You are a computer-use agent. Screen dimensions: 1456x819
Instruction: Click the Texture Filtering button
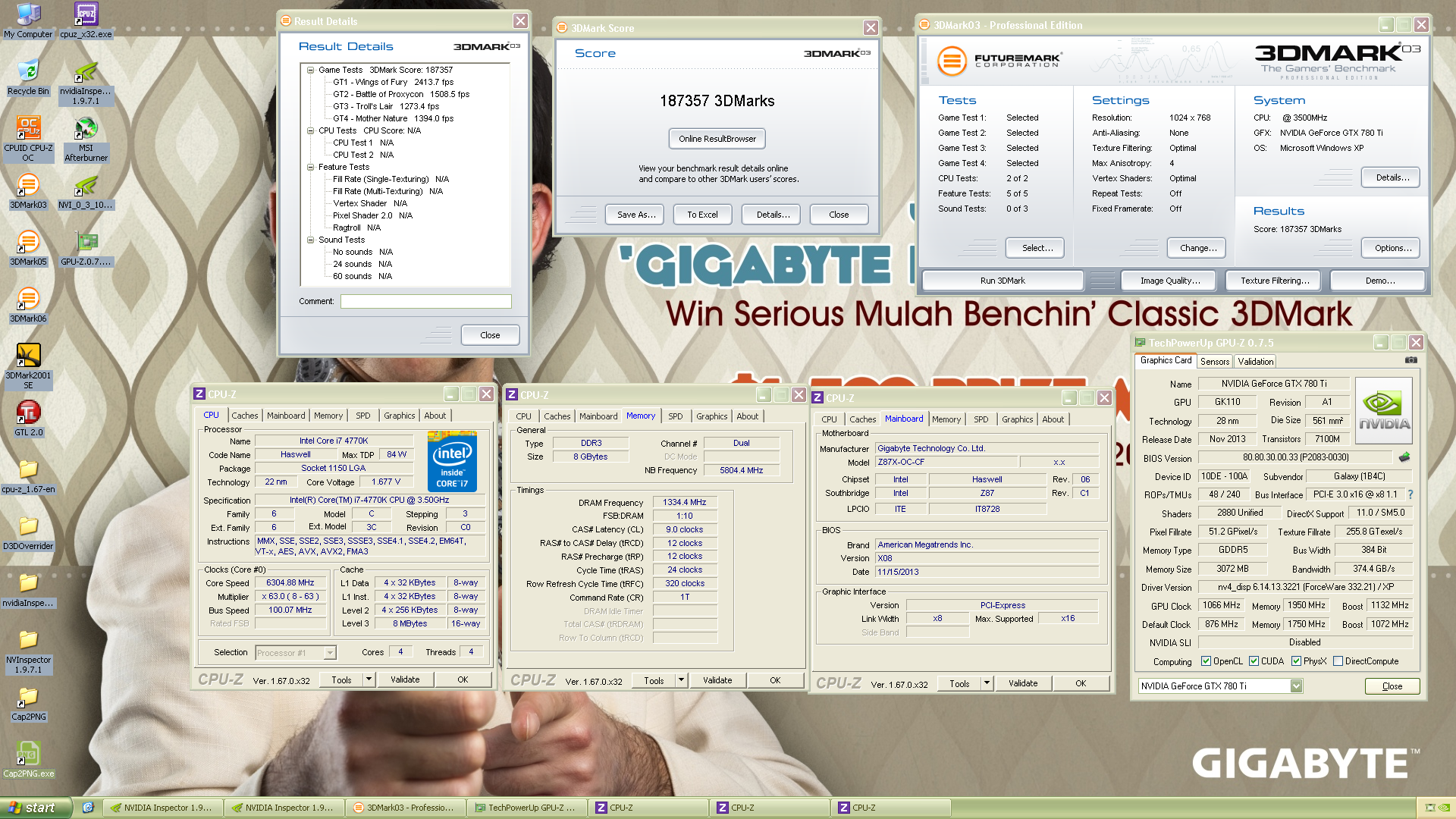tap(1274, 281)
